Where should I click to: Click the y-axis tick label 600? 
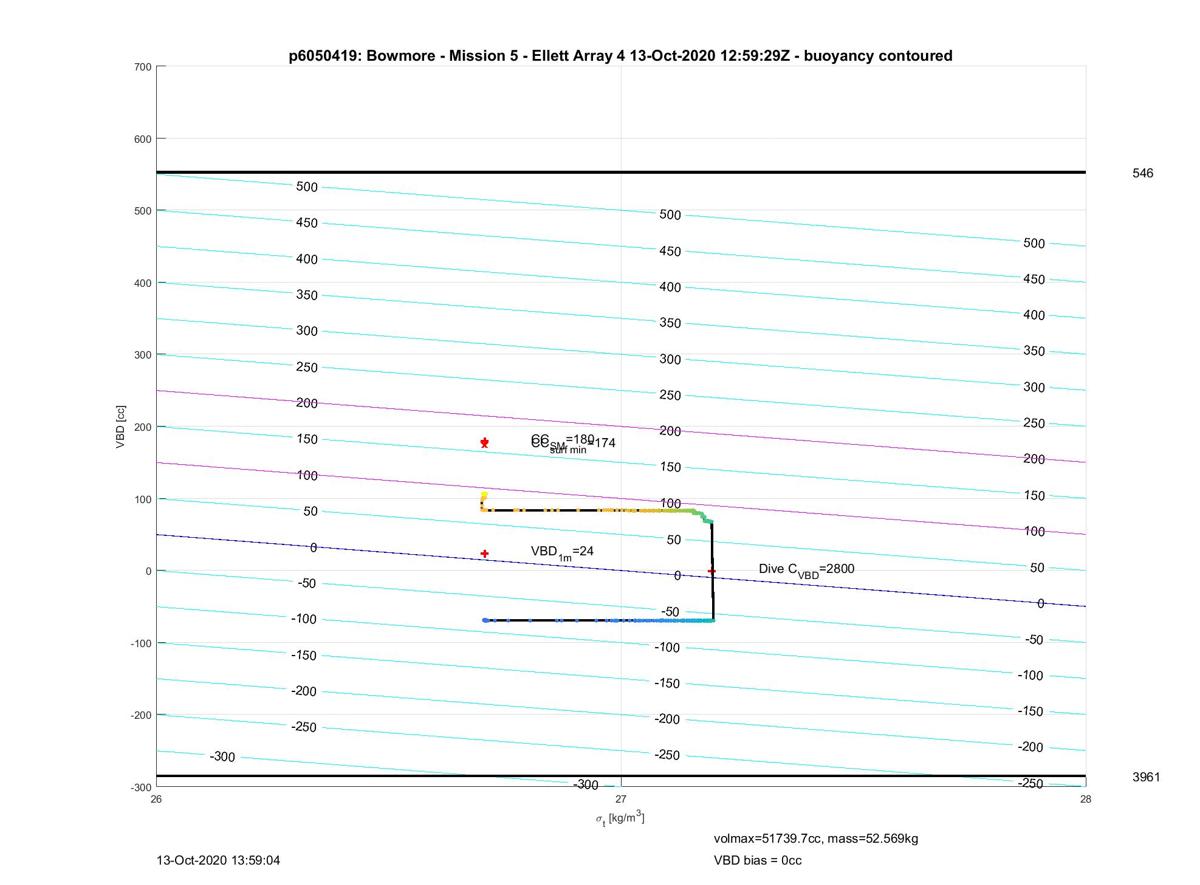(x=141, y=139)
